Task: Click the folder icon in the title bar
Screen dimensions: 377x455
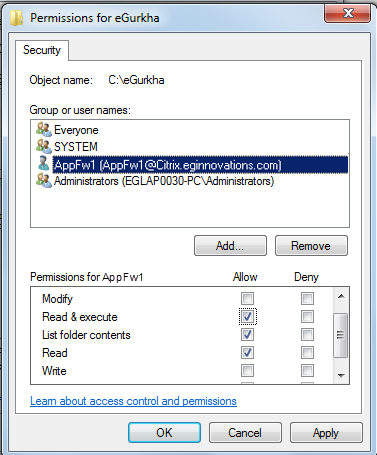Action: 16,18
